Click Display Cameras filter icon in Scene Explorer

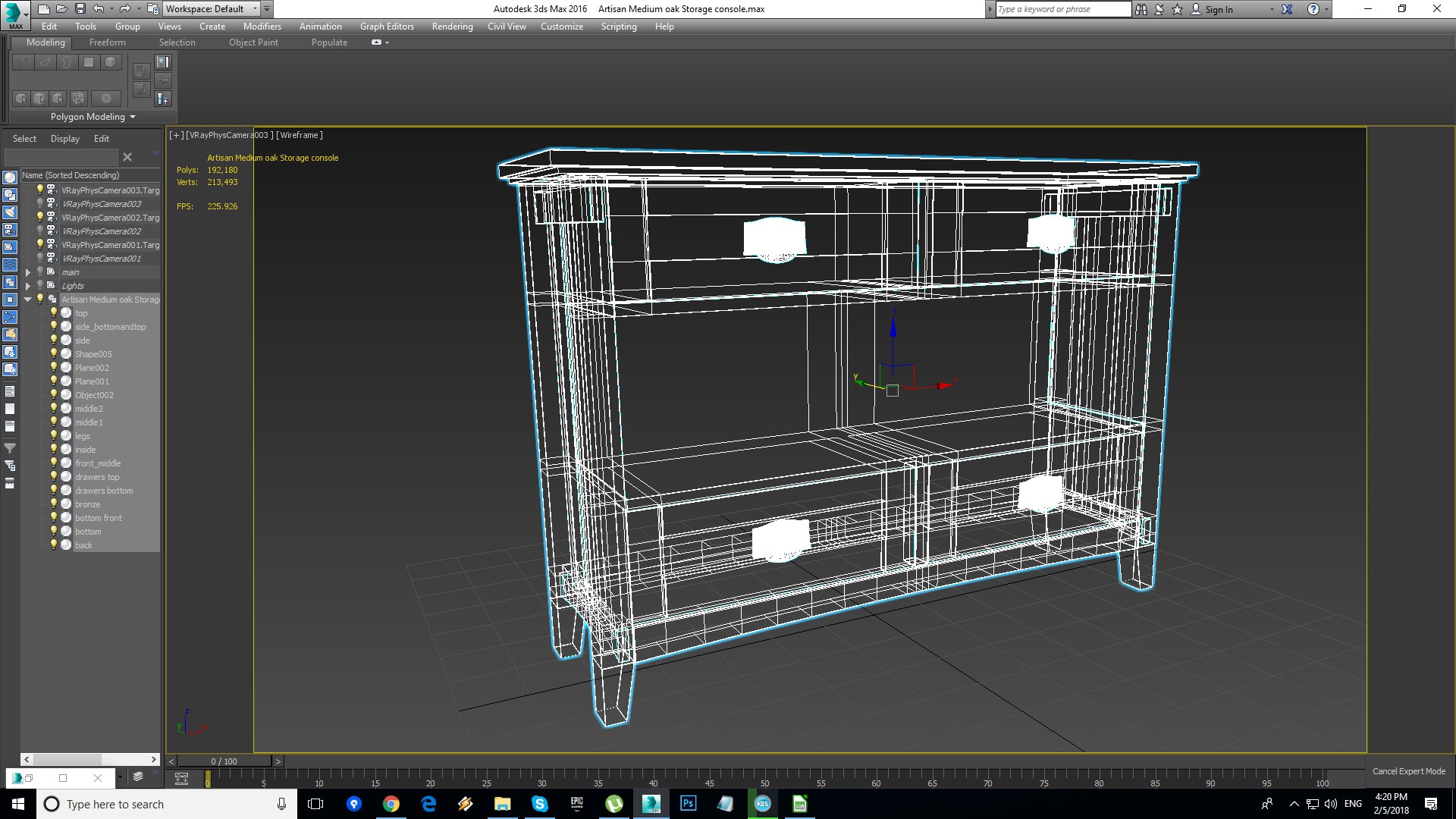pyautogui.click(x=10, y=230)
